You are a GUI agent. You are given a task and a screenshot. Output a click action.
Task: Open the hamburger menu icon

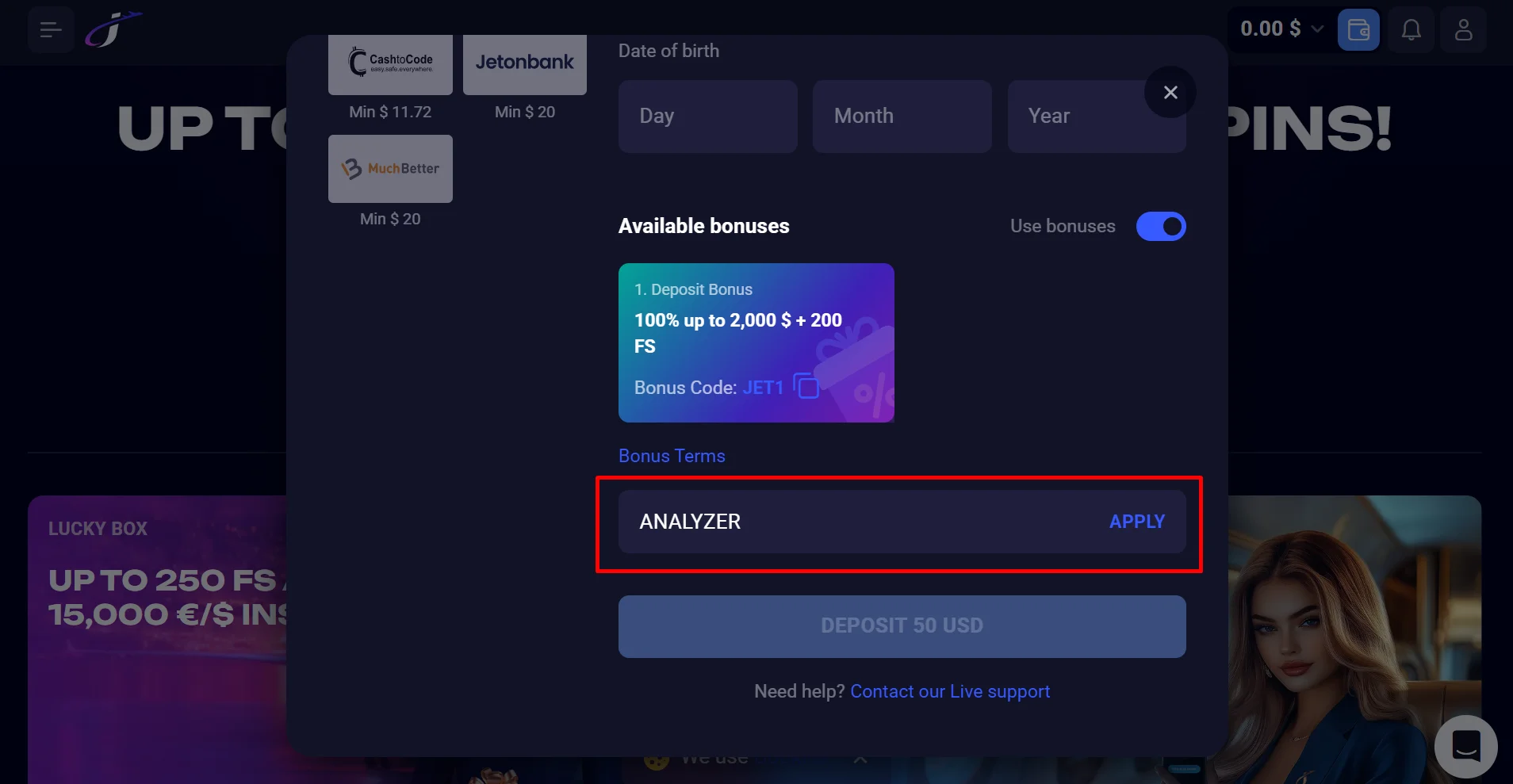point(51,30)
